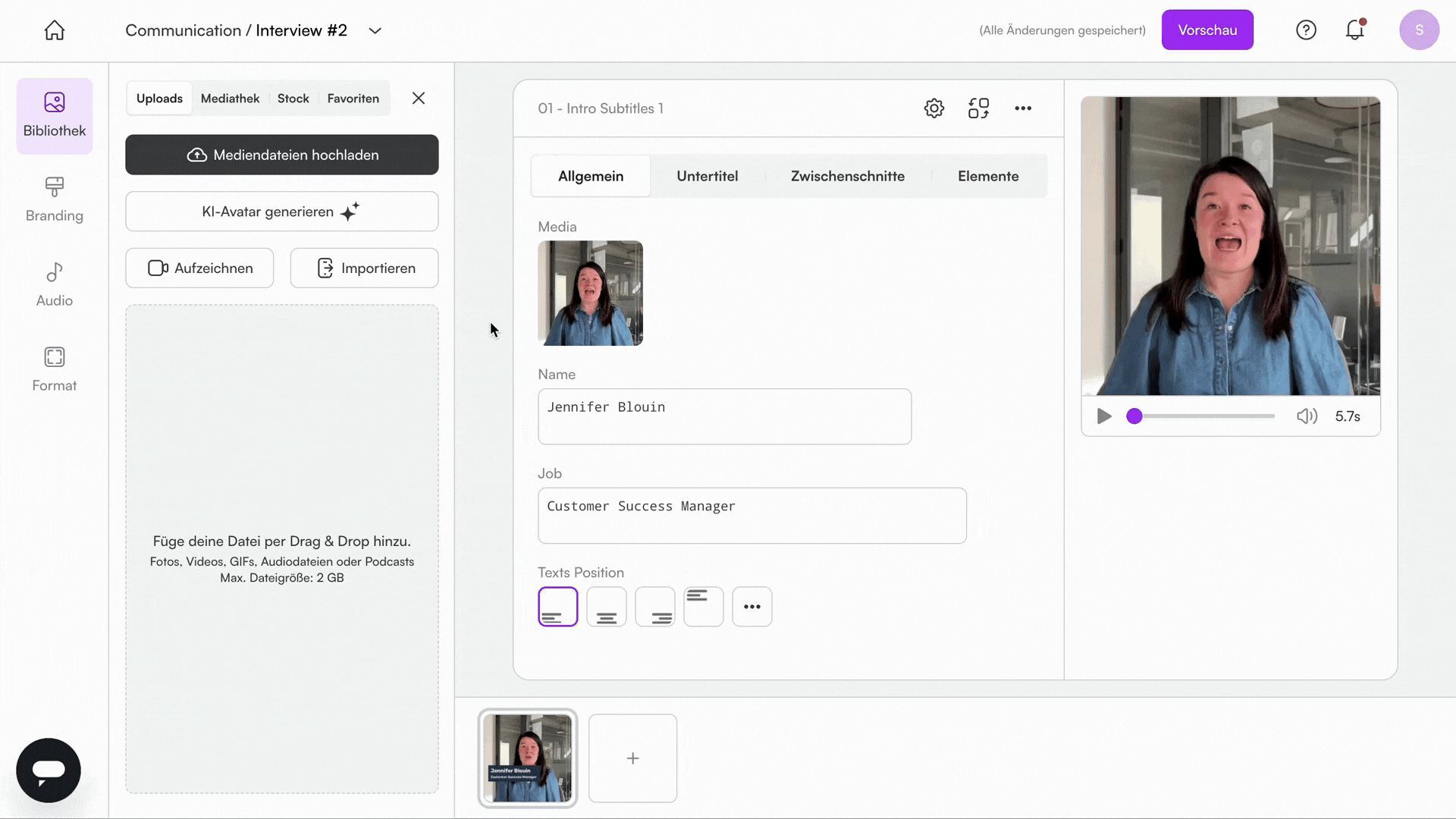Click the drag and drop upload area
Screen dimensions: 1456x819
click(x=282, y=549)
